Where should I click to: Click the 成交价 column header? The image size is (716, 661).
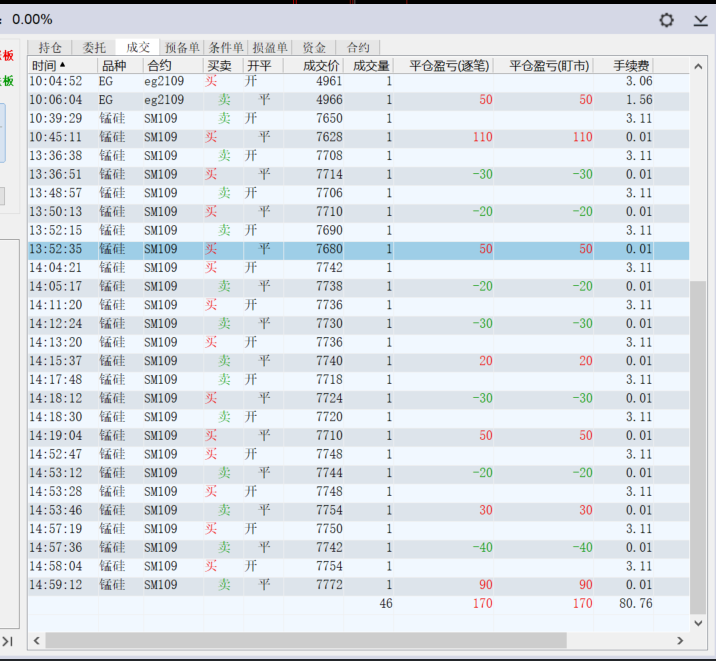[x=314, y=66]
